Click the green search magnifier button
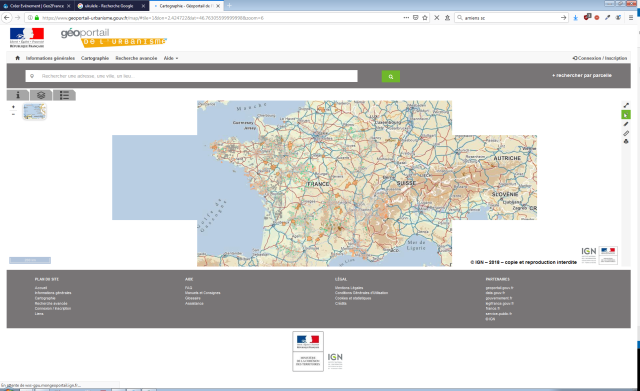Screen dimensions: 640x391 (x=391, y=76)
